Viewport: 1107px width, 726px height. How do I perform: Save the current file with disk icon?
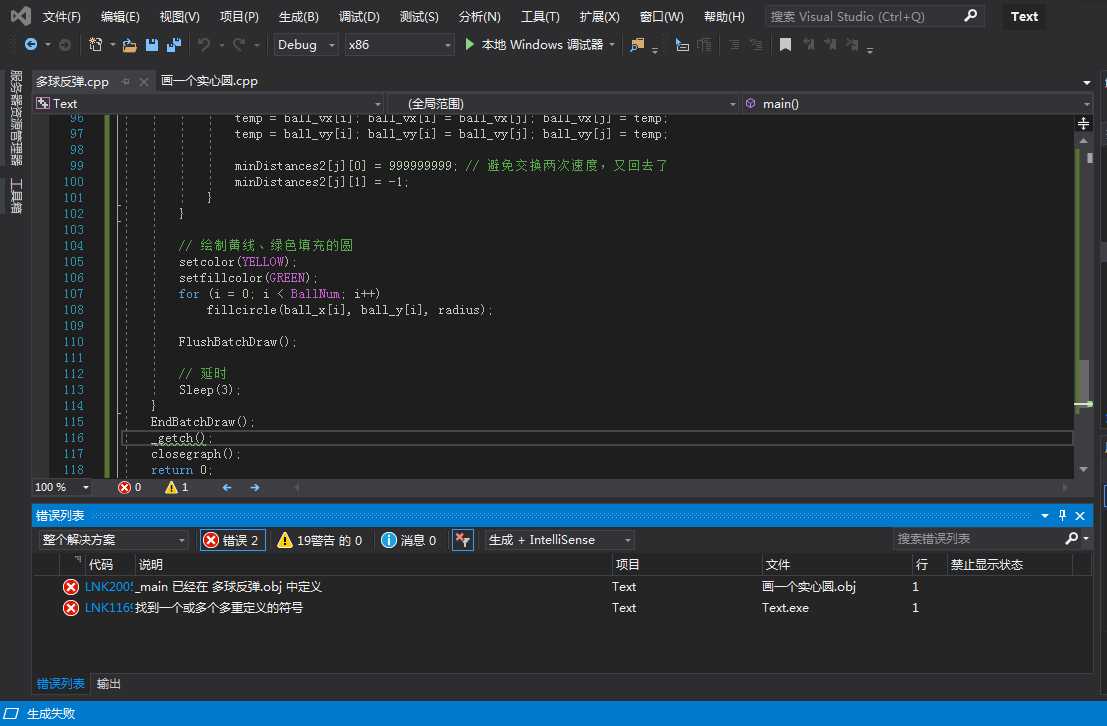(x=151, y=44)
